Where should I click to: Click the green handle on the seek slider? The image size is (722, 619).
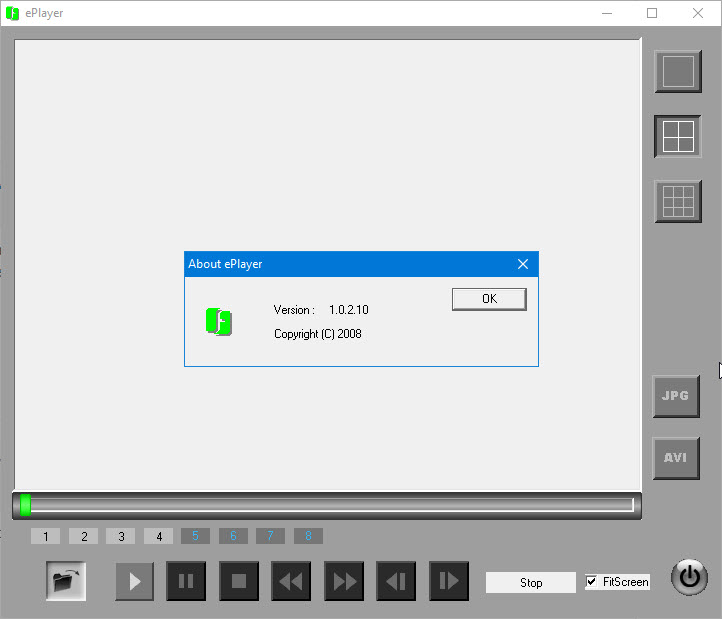tap(26, 505)
